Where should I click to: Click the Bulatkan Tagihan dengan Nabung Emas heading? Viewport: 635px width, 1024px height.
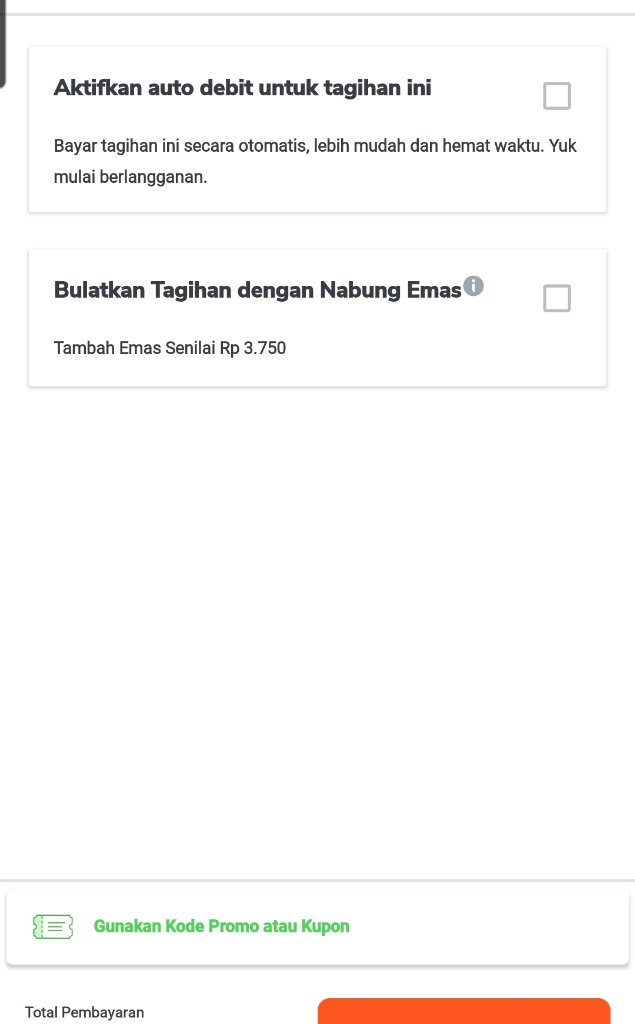tap(255, 290)
